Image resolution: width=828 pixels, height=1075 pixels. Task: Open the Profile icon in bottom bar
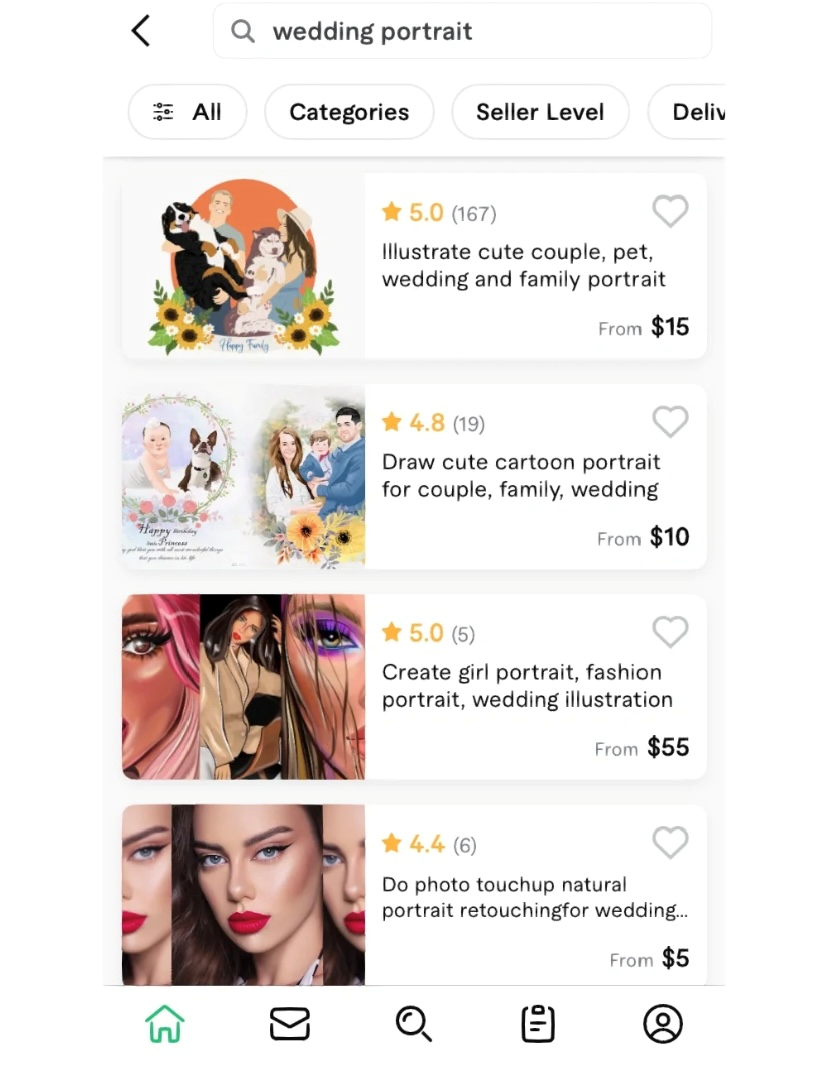[663, 1024]
